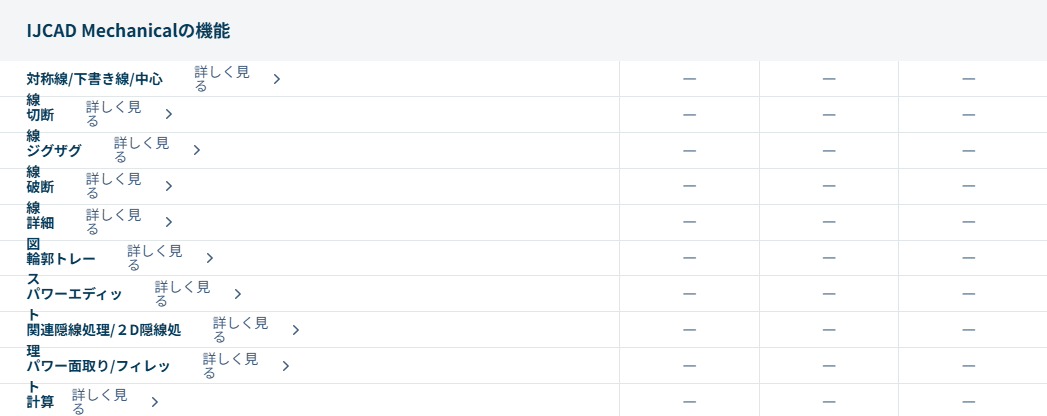Follow 詳しく見る link for 輪郭トレース
This screenshot has width=1047, height=416.
(154, 258)
